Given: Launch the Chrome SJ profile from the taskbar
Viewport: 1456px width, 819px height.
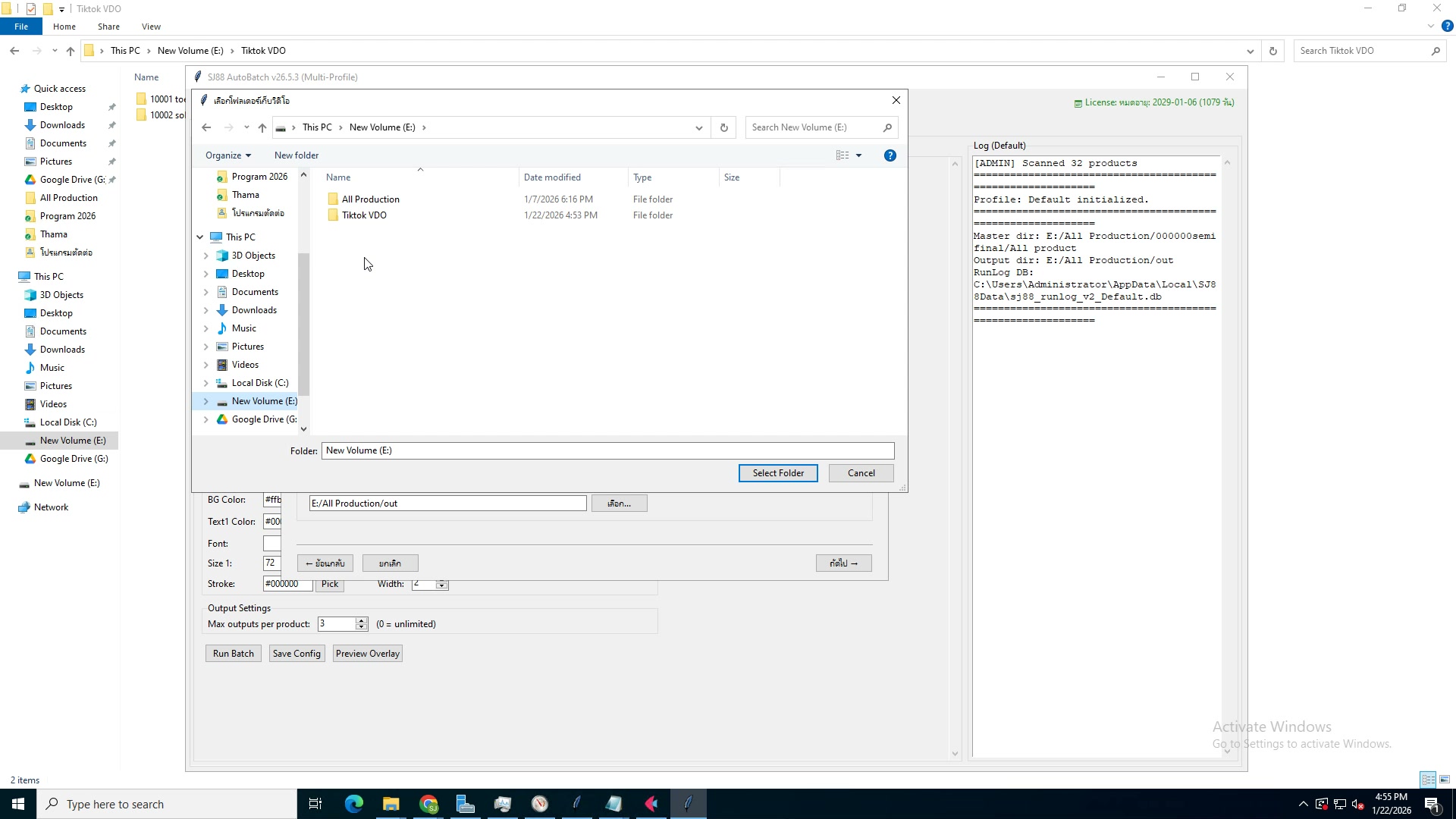Looking at the screenshot, I should tap(428, 804).
